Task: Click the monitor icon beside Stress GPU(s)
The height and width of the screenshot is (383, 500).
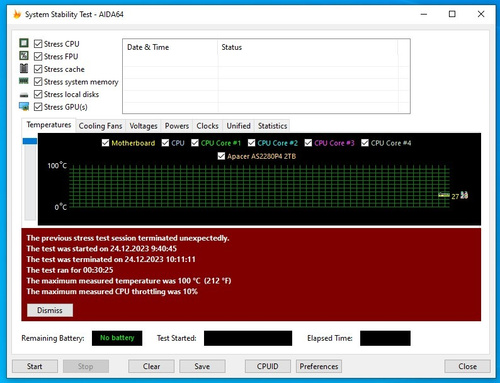Action: coord(24,106)
